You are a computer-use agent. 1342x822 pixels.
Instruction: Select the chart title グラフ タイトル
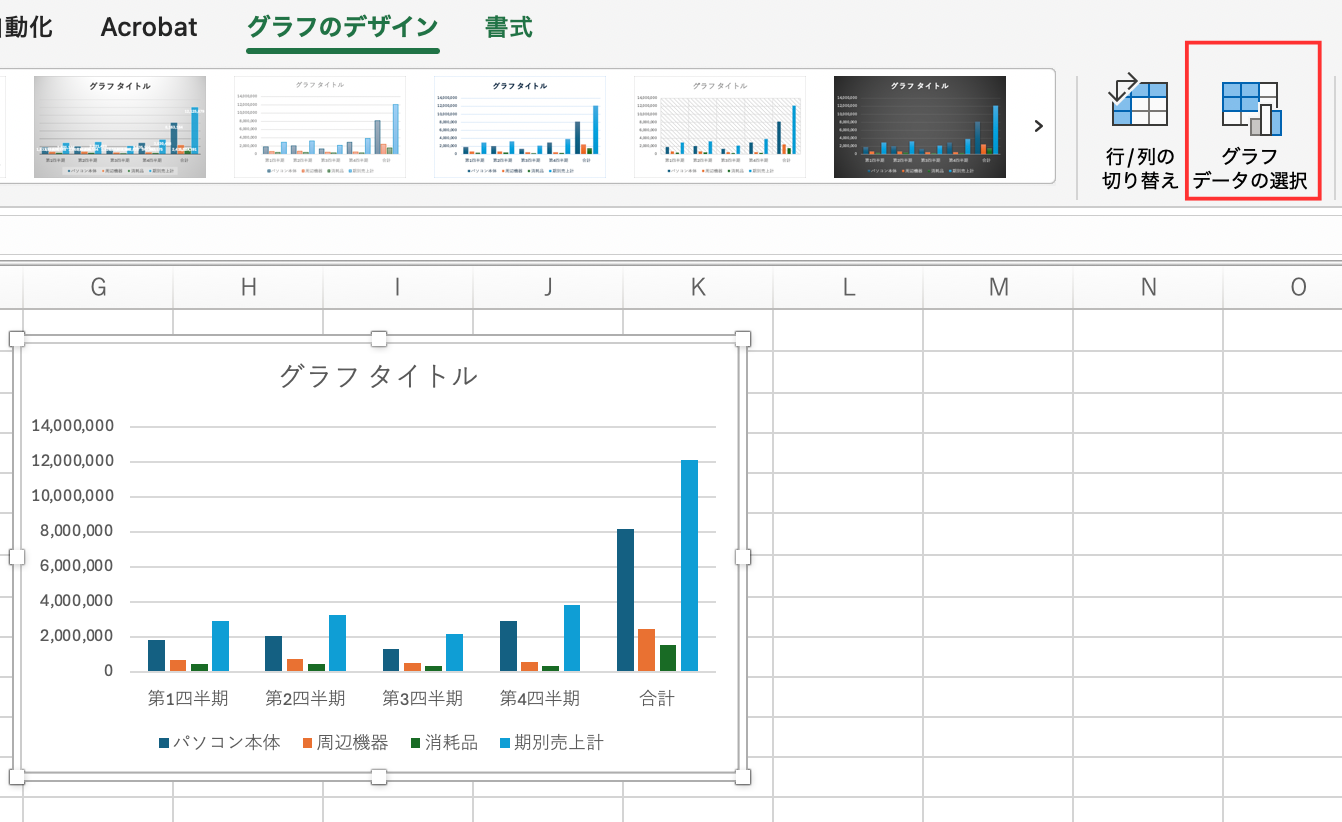click(x=378, y=376)
